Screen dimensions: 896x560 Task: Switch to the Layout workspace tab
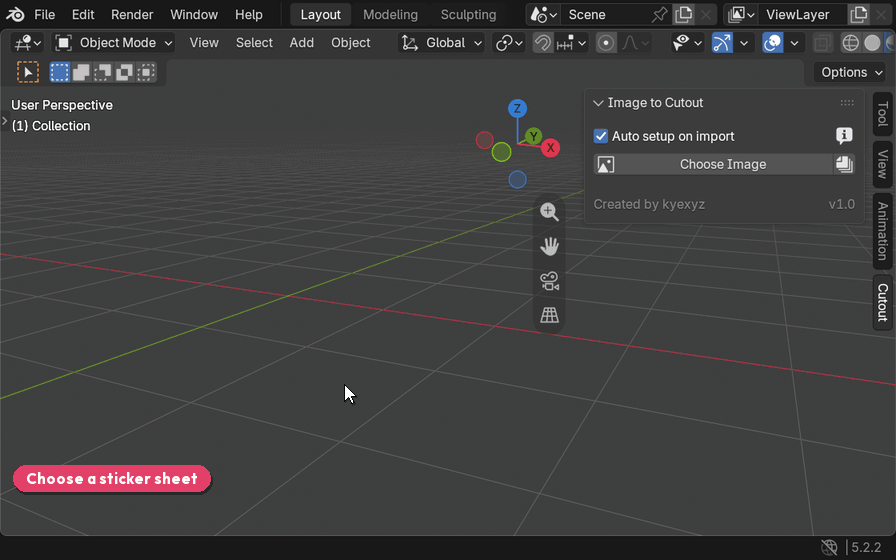tap(321, 14)
